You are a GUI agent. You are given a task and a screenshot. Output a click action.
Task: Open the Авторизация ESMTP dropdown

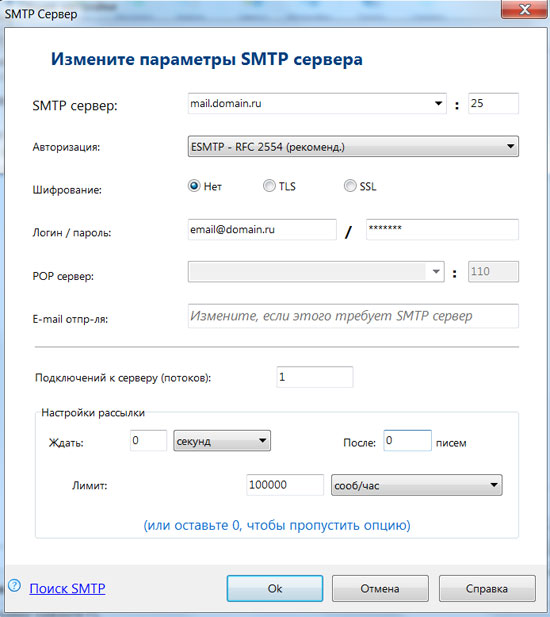tap(353, 147)
